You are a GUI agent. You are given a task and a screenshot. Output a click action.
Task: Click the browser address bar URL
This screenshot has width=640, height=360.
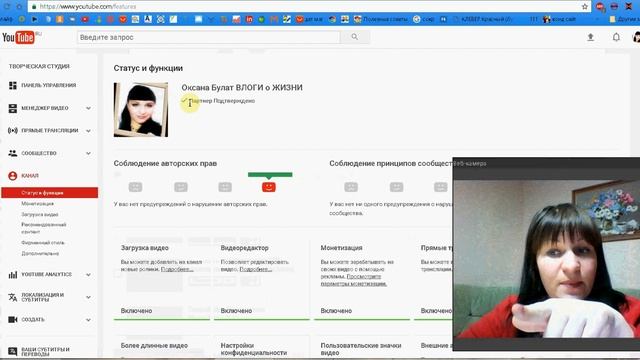(x=88, y=7)
